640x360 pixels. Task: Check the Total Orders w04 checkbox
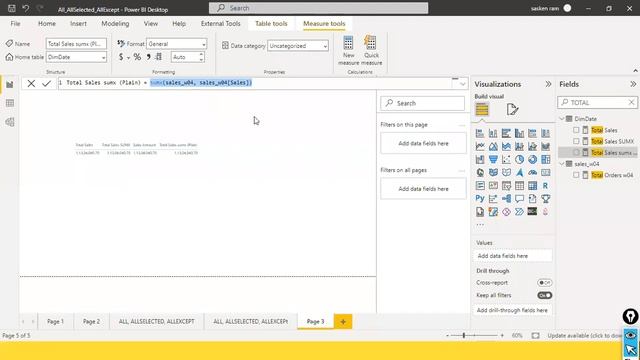pos(576,175)
